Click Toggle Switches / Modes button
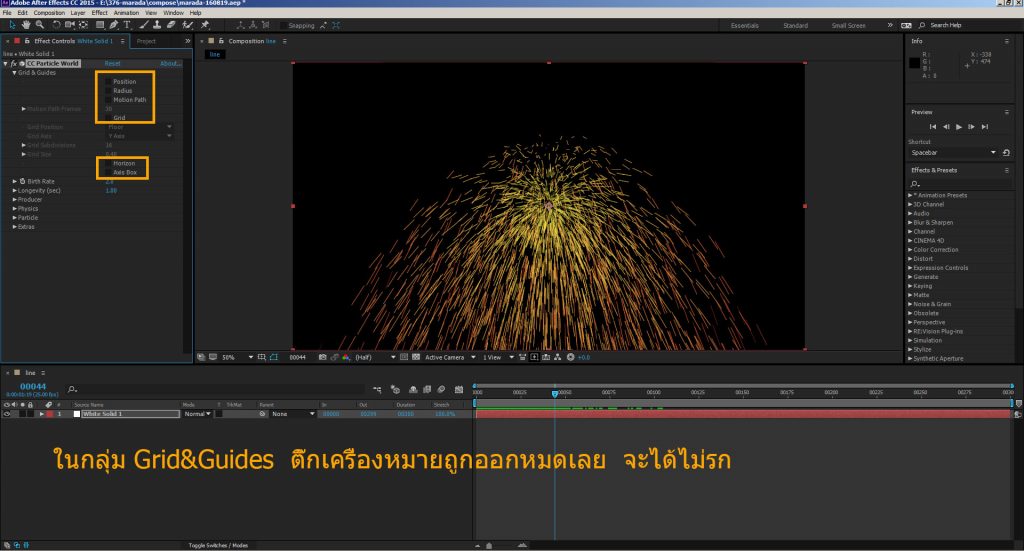 pyautogui.click(x=218, y=545)
